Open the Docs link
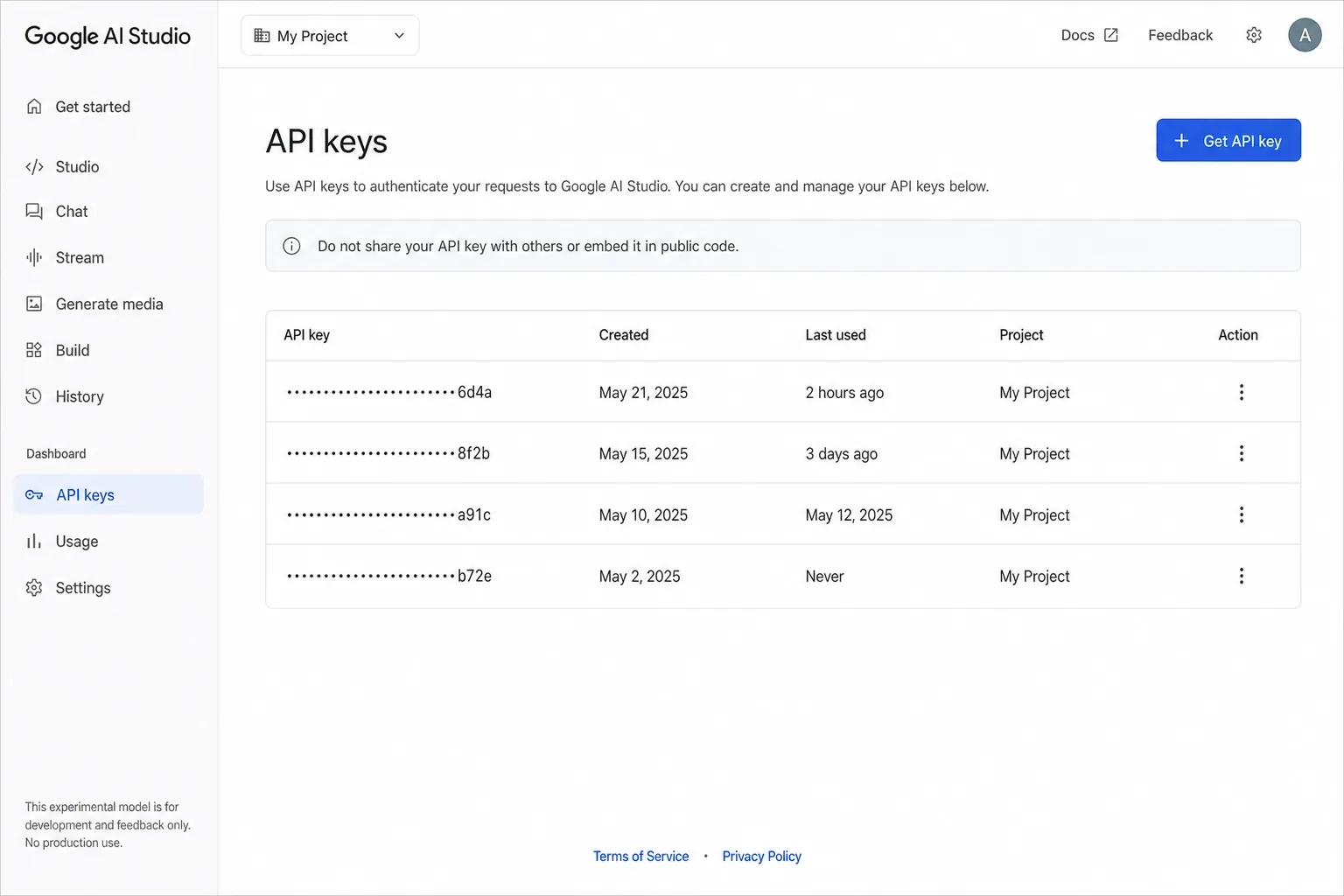 1089,35
